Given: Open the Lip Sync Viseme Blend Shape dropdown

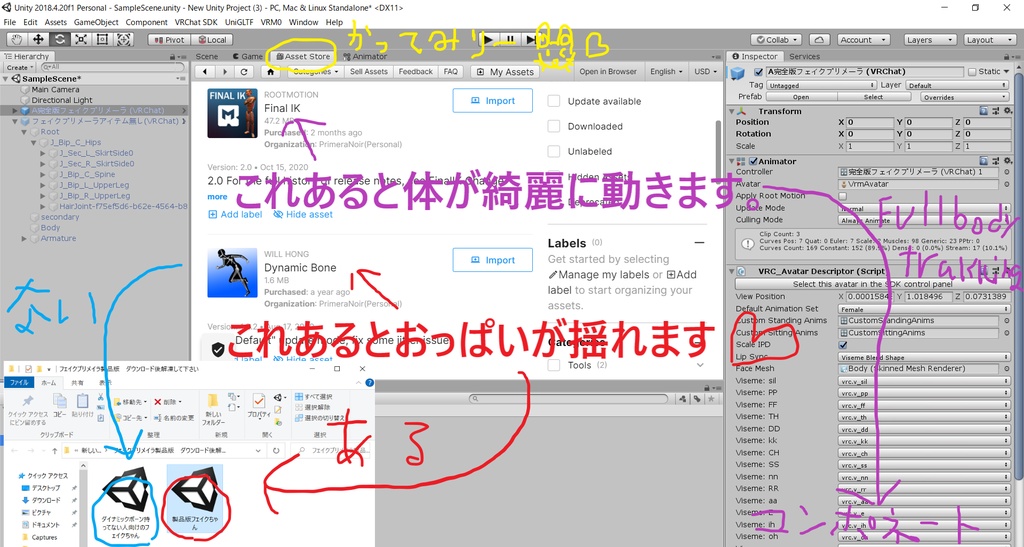Looking at the screenshot, I should [x=924, y=357].
